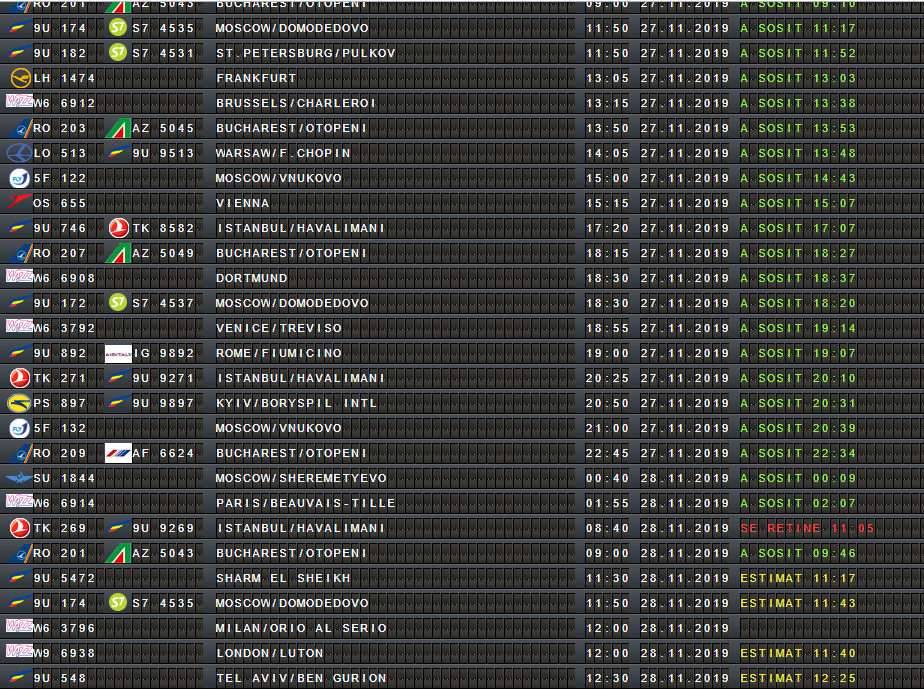
Task: Select the Turkish Airlines logo beside TK 269
Action: point(19,528)
